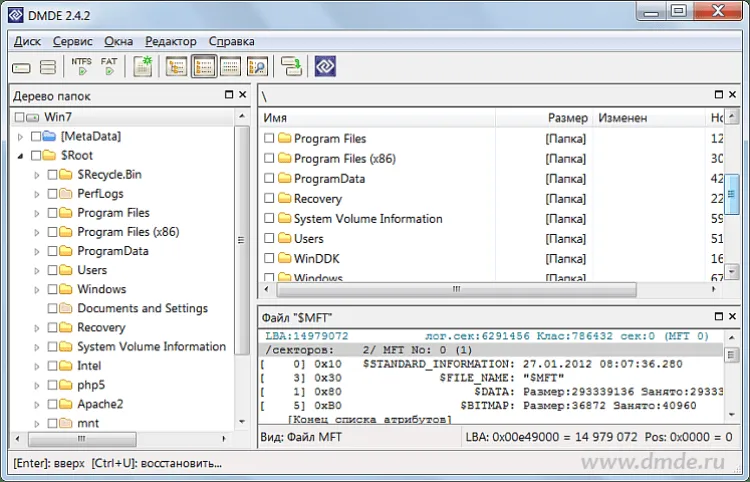
Task: Collapse the $Root tree node
Action: tap(21, 156)
